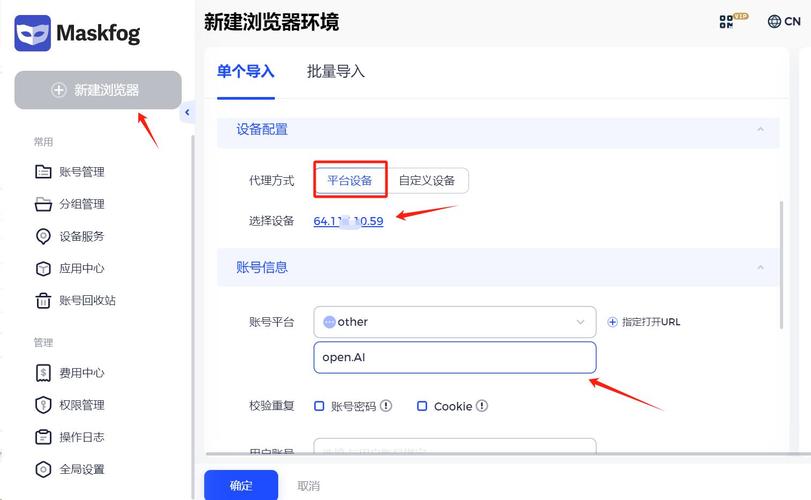This screenshot has width=811, height=500.
Task: Focus the open.AI text input field
Action: pyautogui.click(x=455, y=357)
